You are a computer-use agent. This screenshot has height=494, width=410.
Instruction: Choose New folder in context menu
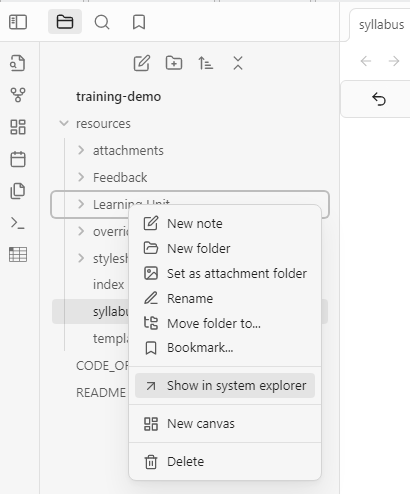coord(225,249)
